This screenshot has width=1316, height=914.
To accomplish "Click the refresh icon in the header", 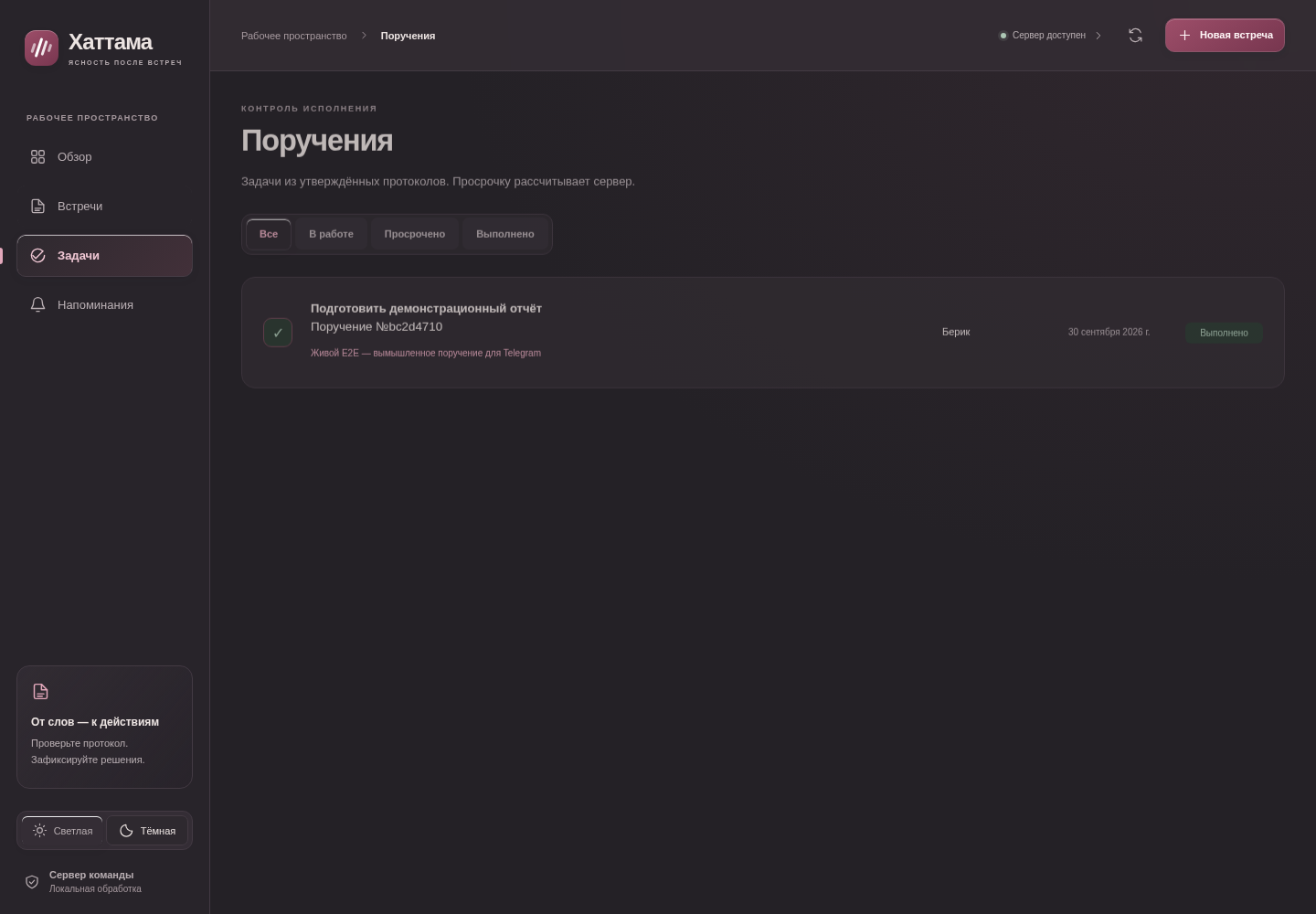I will point(1135,36).
